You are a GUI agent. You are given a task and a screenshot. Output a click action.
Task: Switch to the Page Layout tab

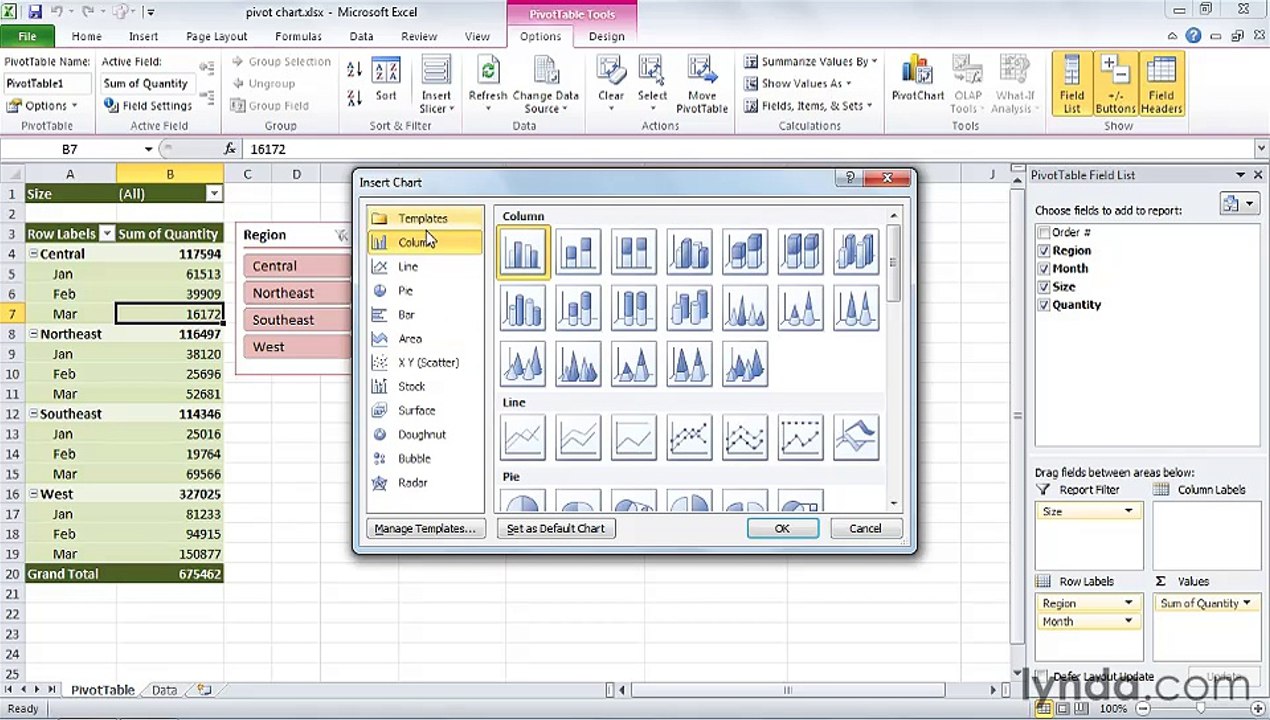(x=216, y=36)
